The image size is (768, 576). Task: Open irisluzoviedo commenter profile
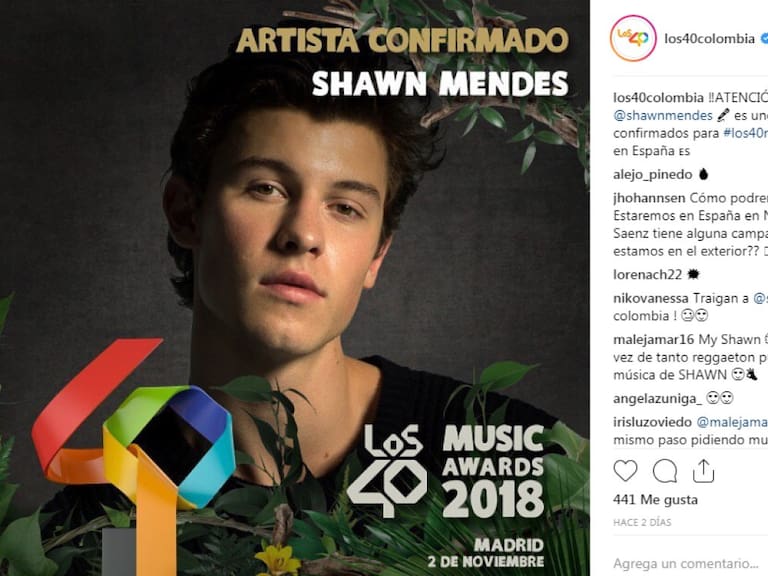[652, 422]
